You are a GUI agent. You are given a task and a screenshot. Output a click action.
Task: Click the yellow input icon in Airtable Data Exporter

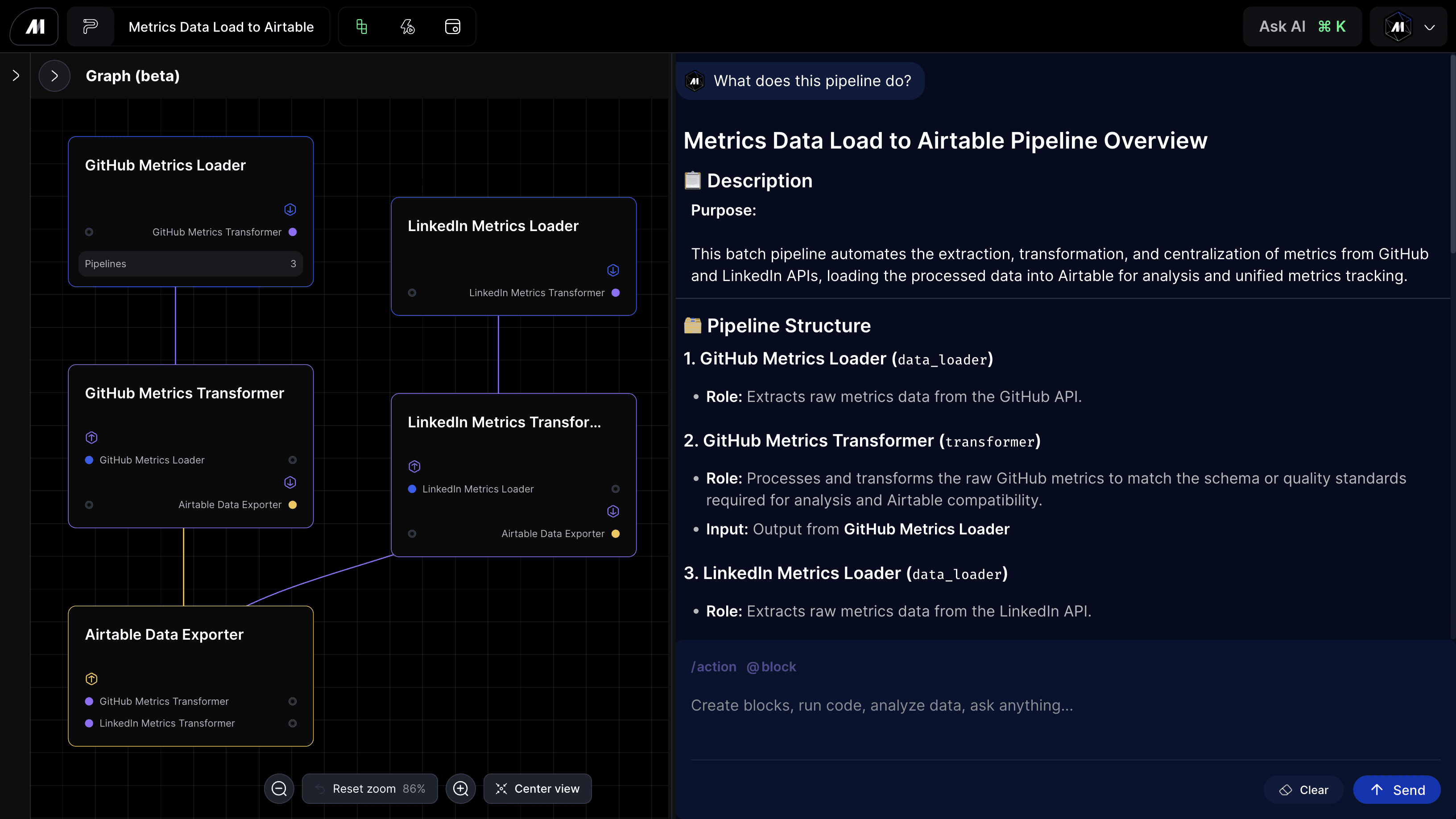[x=91, y=679]
